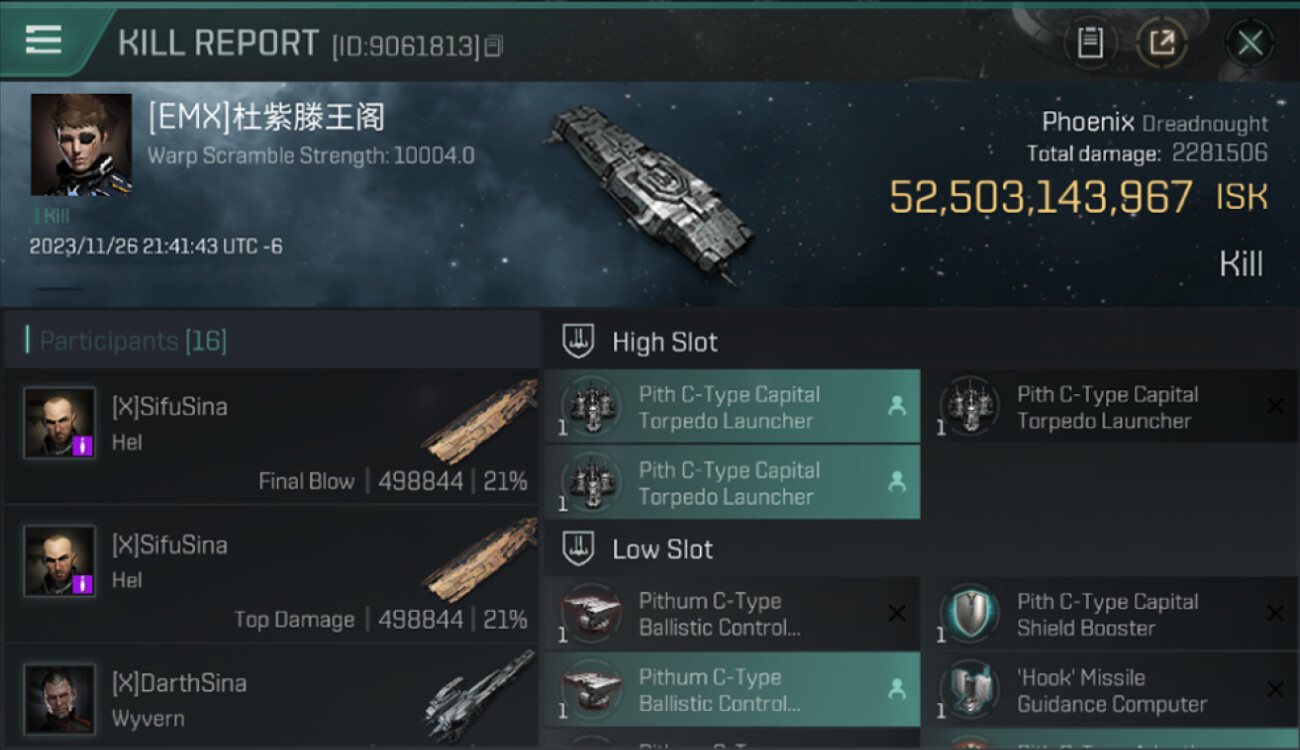The image size is (1300, 750).
Task: Click the Hel ship image for Final Blow
Action: (478, 423)
